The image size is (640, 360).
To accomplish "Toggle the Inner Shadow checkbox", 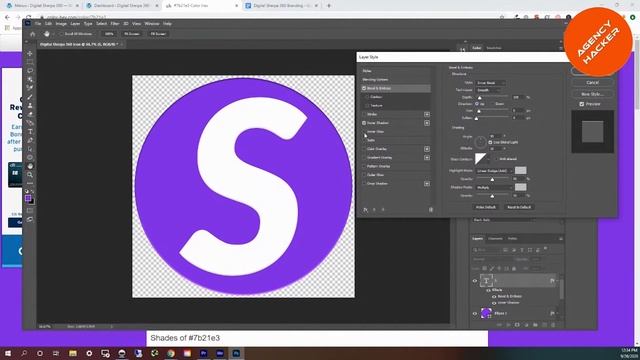I will pyautogui.click(x=364, y=123).
